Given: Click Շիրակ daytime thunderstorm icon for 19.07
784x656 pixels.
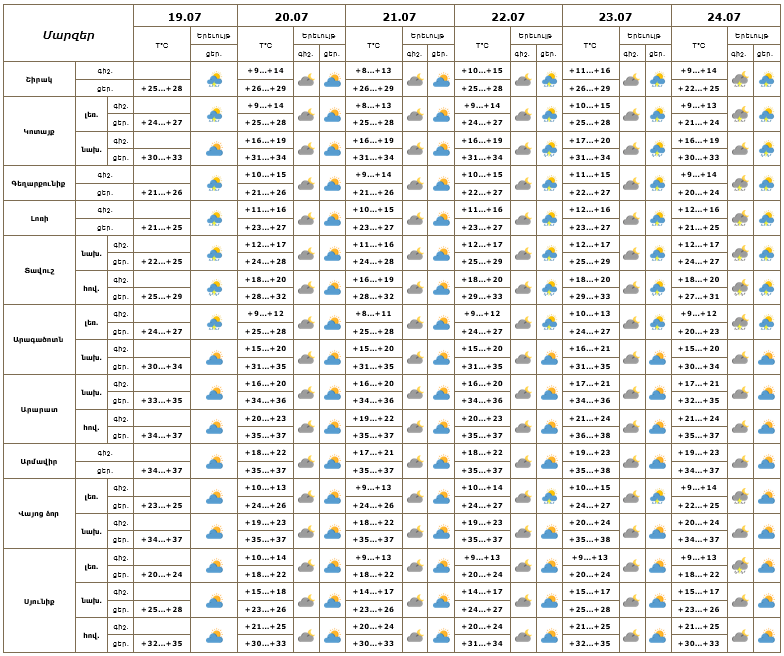Looking at the screenshot, I should click(x=214, y=80).
